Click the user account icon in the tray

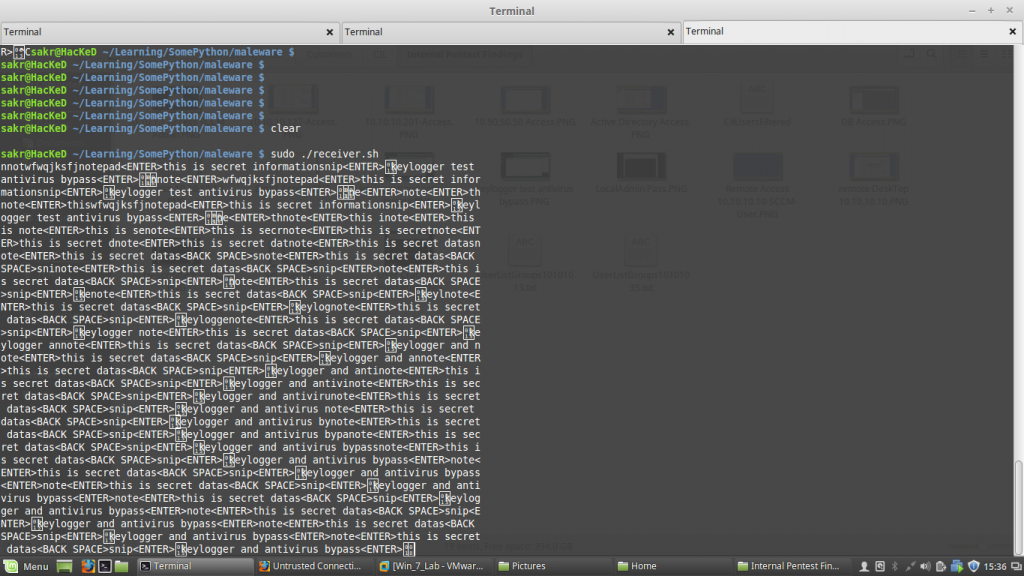864,566
